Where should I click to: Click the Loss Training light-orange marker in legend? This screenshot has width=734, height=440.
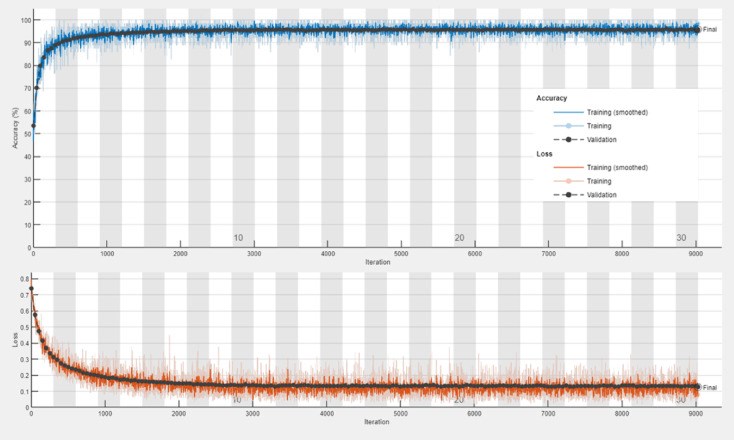tap(568, 181)
